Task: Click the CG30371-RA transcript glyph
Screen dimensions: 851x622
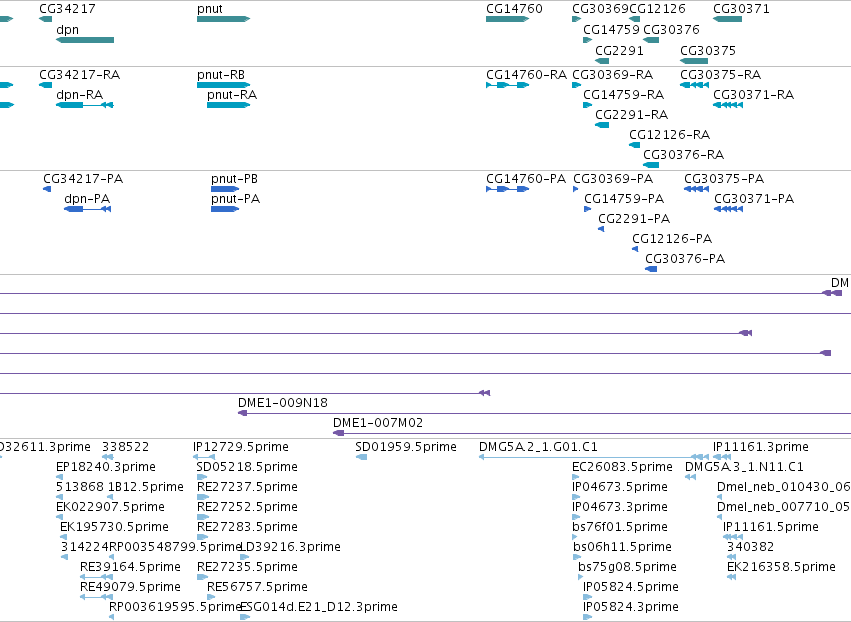Action: coord(728,105)
